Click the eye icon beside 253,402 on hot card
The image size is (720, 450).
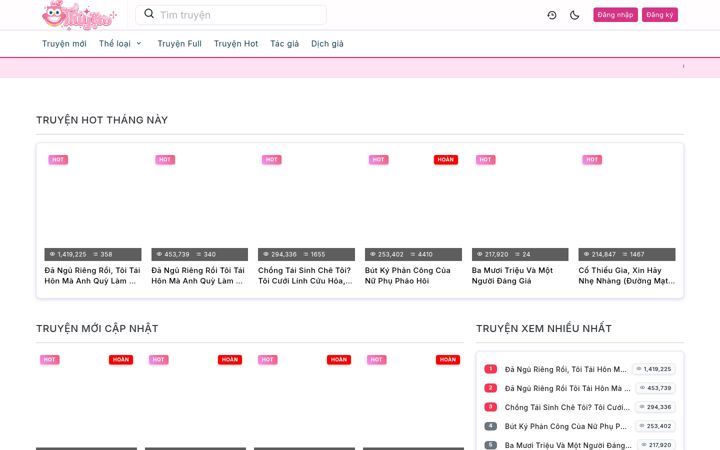tap(372, 254)
